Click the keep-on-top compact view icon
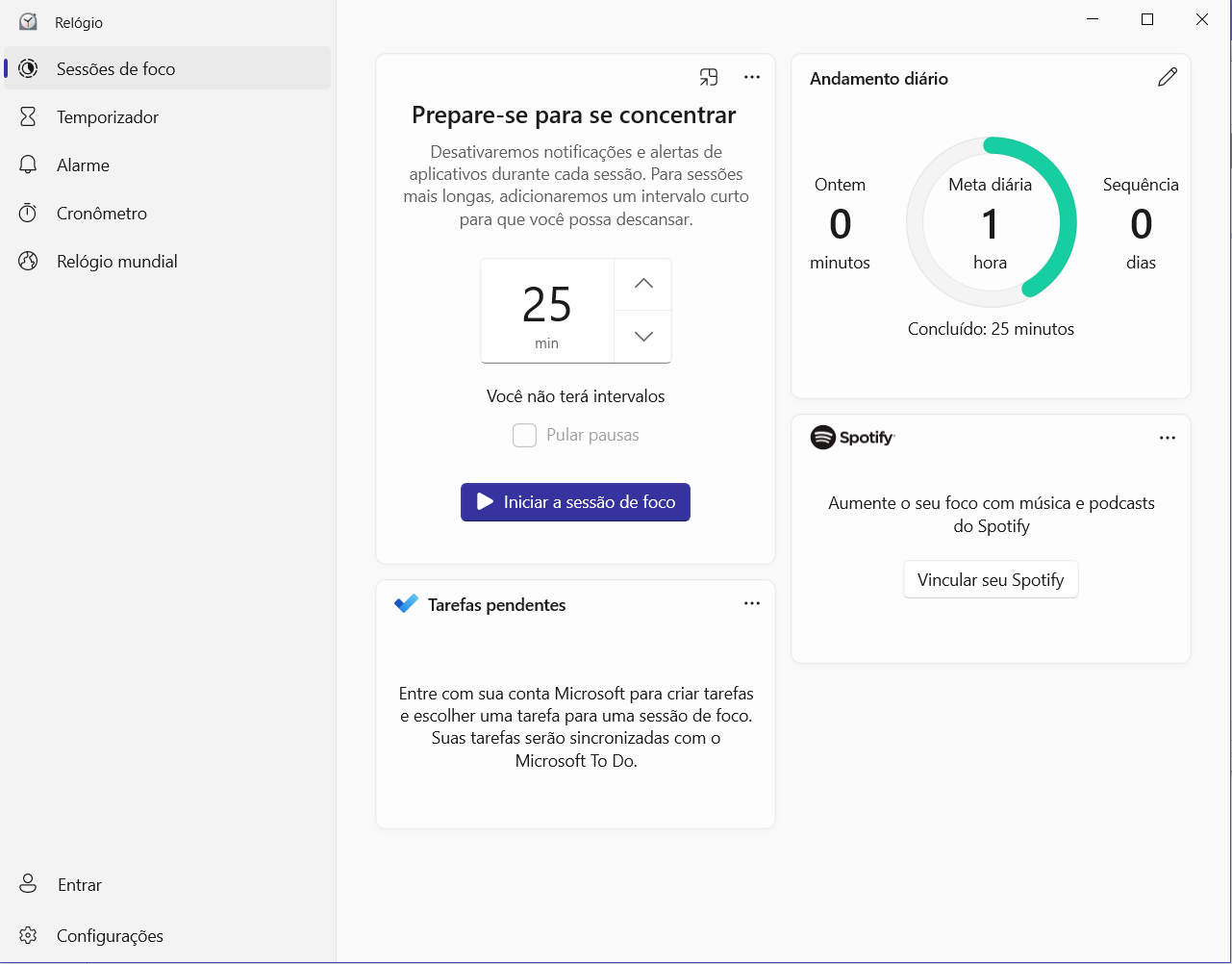Viewport: 1232px width, 964px height. (709, 78)
